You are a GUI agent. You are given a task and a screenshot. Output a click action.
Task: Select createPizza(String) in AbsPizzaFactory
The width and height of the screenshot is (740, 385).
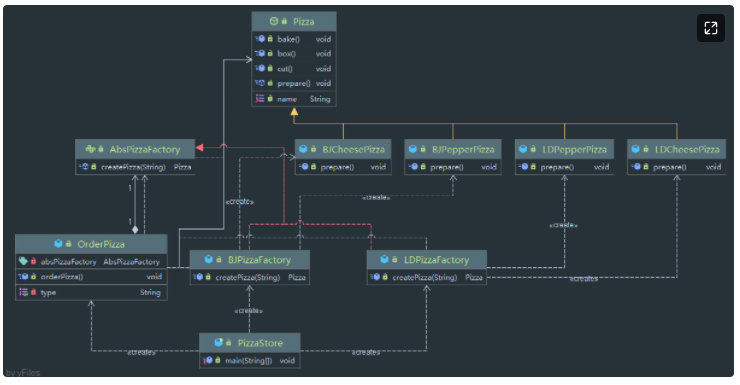(x=135, y=167)
